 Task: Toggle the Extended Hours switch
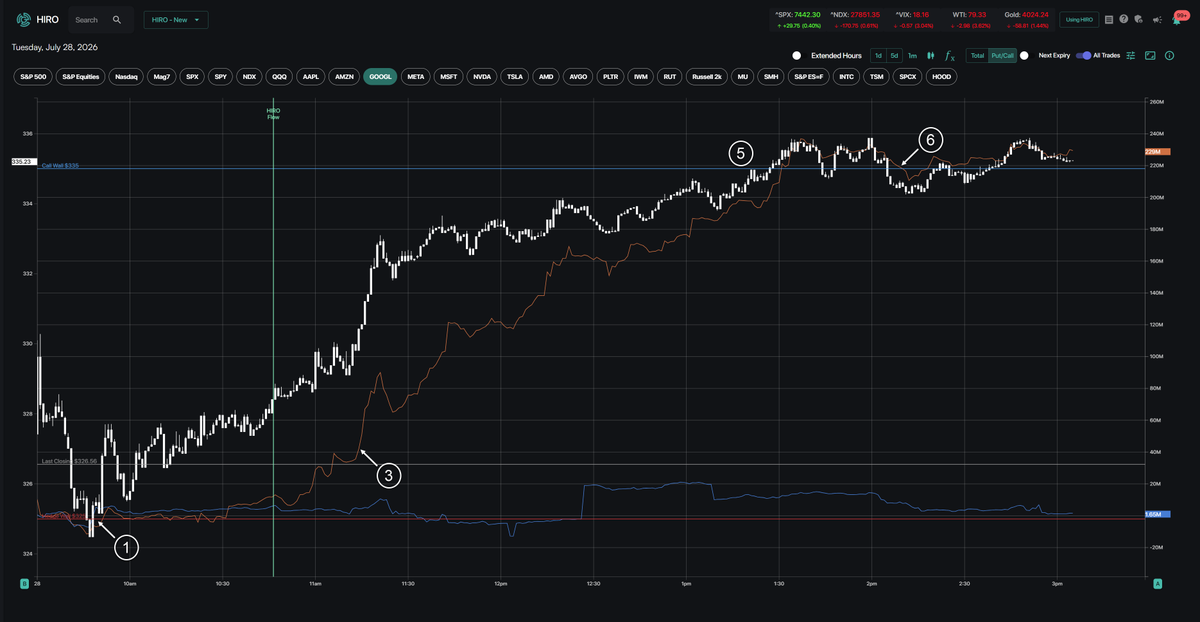coord(798,56)
